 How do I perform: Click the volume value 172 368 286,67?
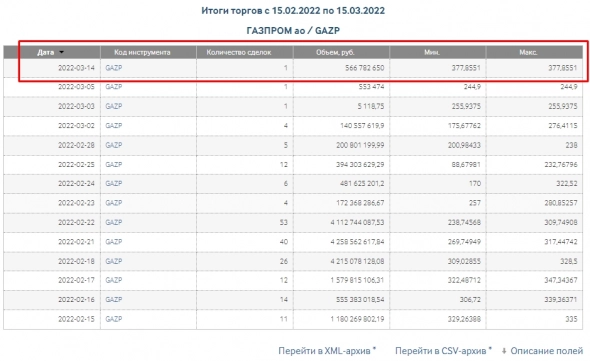pyautogui.click(x=360, y=203)
